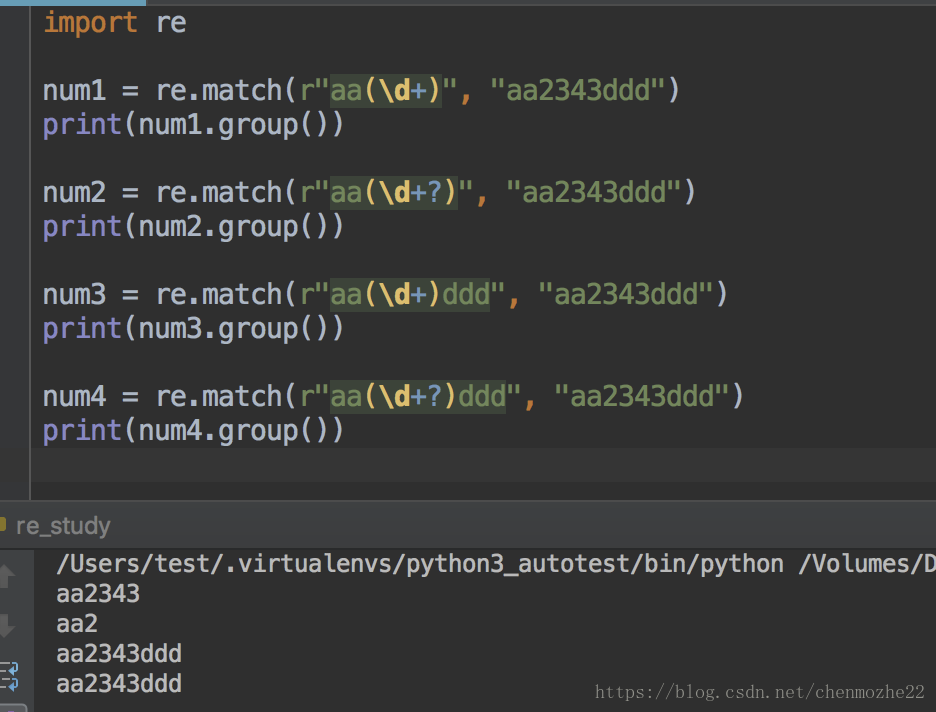
Task: Select the re_study run tab
Action: (x=63, y=526)
